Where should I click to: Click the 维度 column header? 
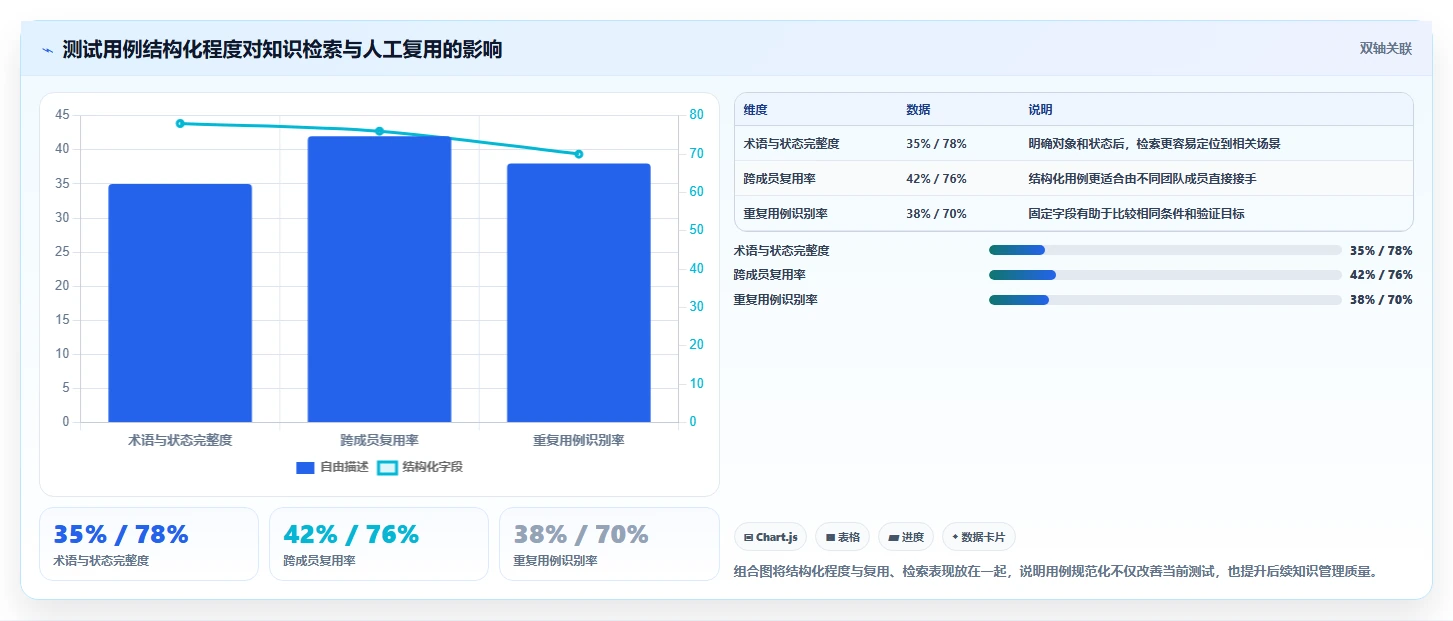[756, 110]
